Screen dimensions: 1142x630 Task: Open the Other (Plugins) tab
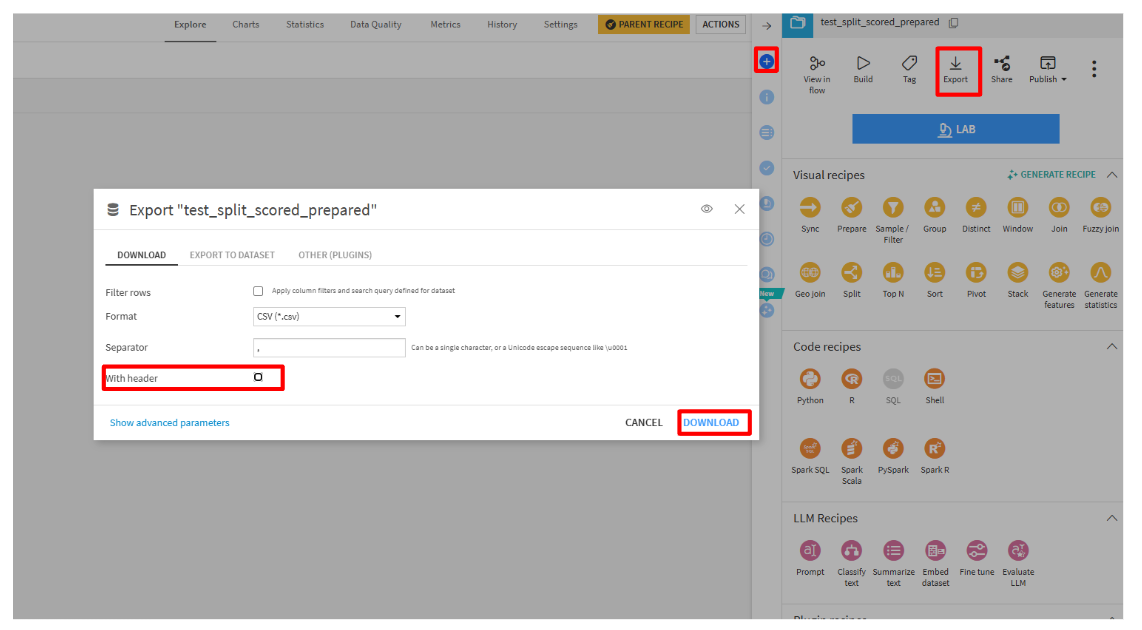(335, 255)
